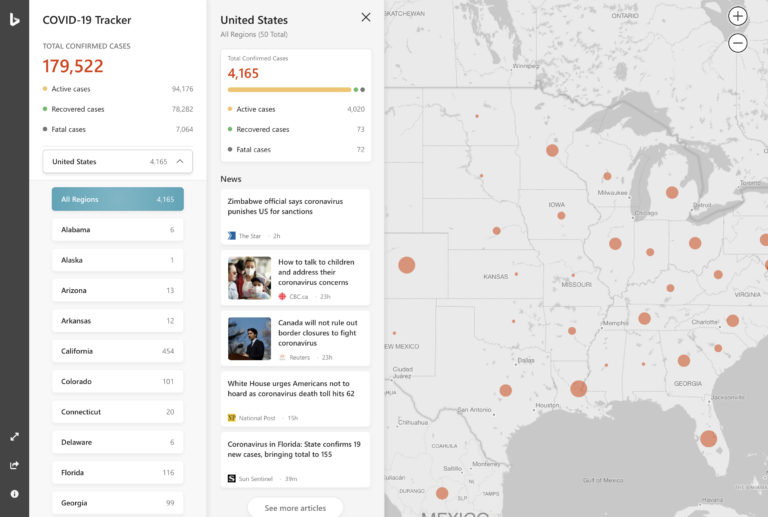Viewport: 768px width, 517px height.
Task: Select California from the region list
Action: pyautogui.click(x=117, y=351)
